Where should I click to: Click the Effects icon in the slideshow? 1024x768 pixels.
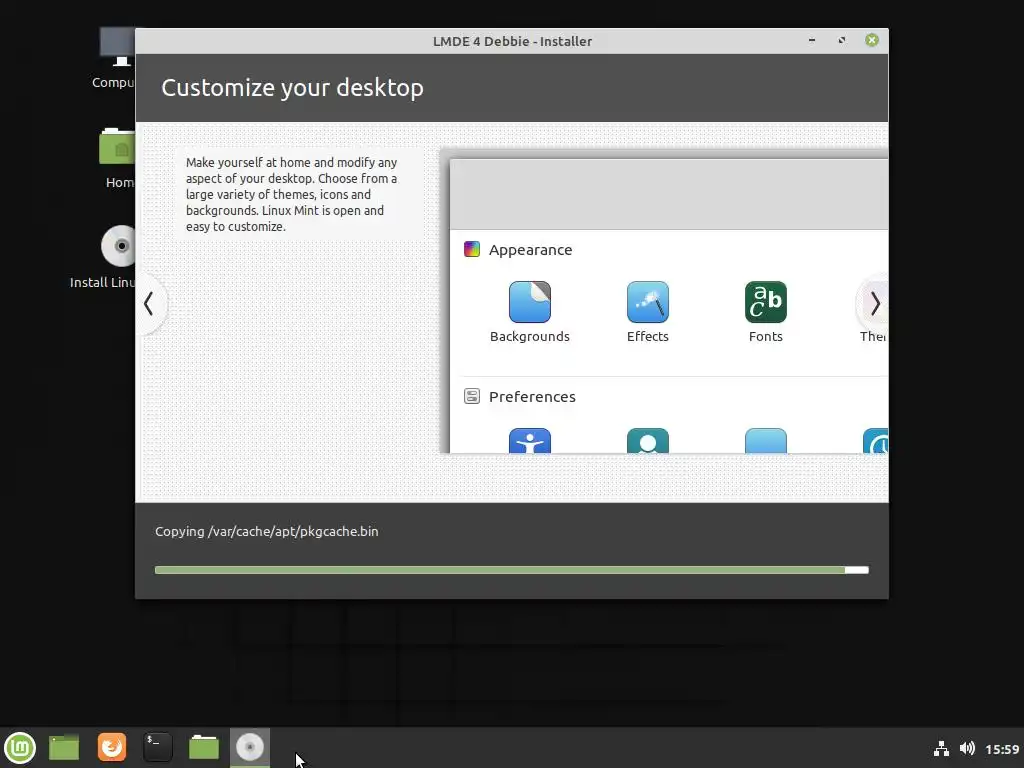(647, 302)
